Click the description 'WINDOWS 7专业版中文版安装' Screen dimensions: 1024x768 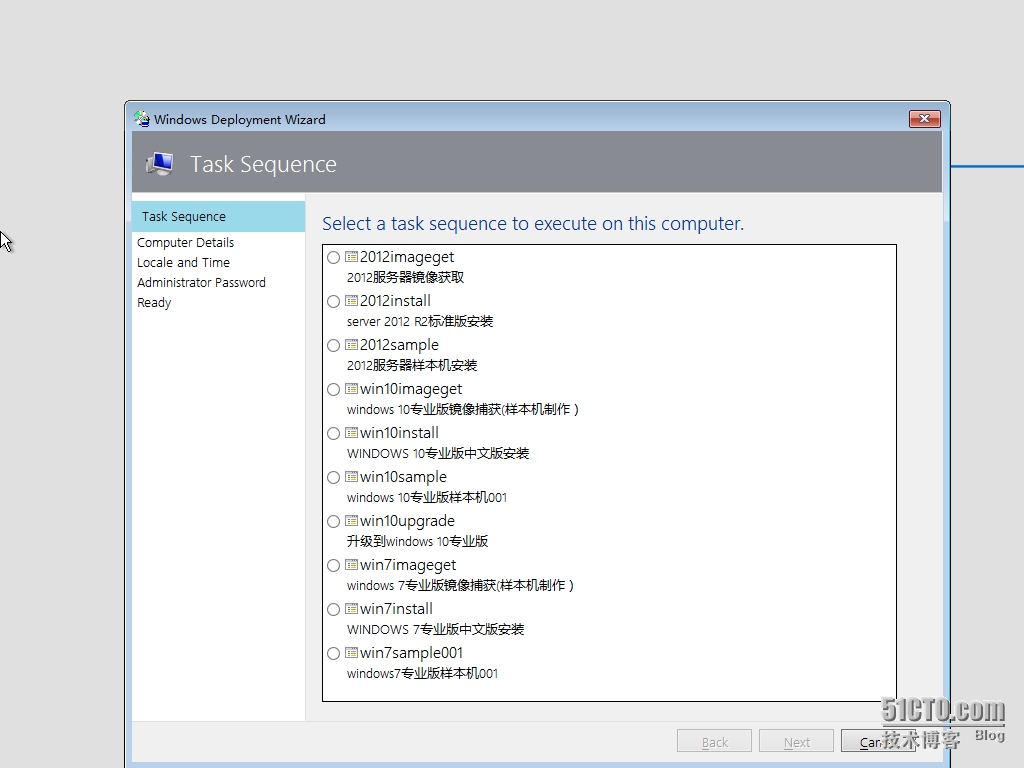[436, 630]
